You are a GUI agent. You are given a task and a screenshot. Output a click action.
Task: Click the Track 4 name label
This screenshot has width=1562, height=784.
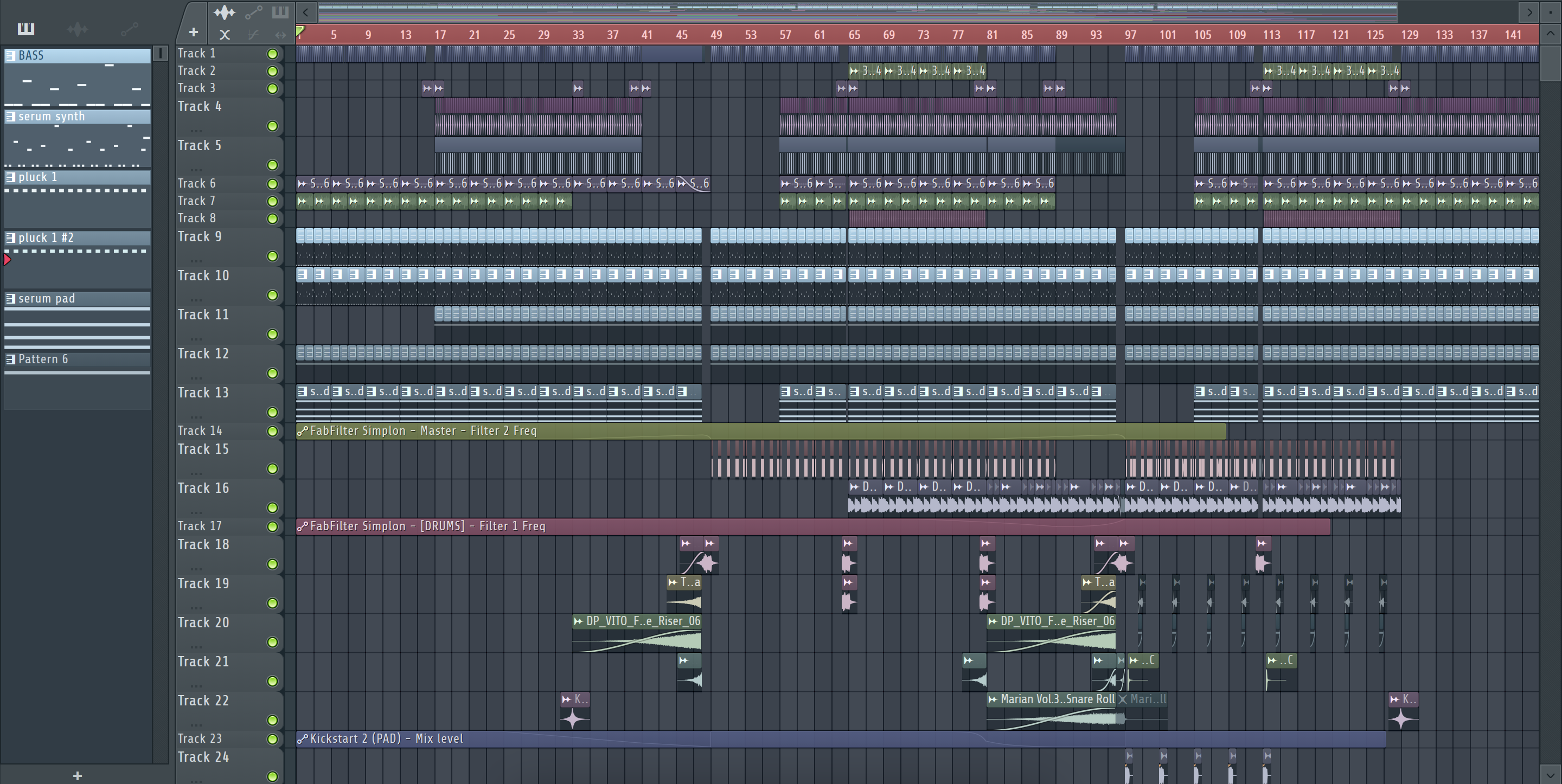click(x=200, y=107)
